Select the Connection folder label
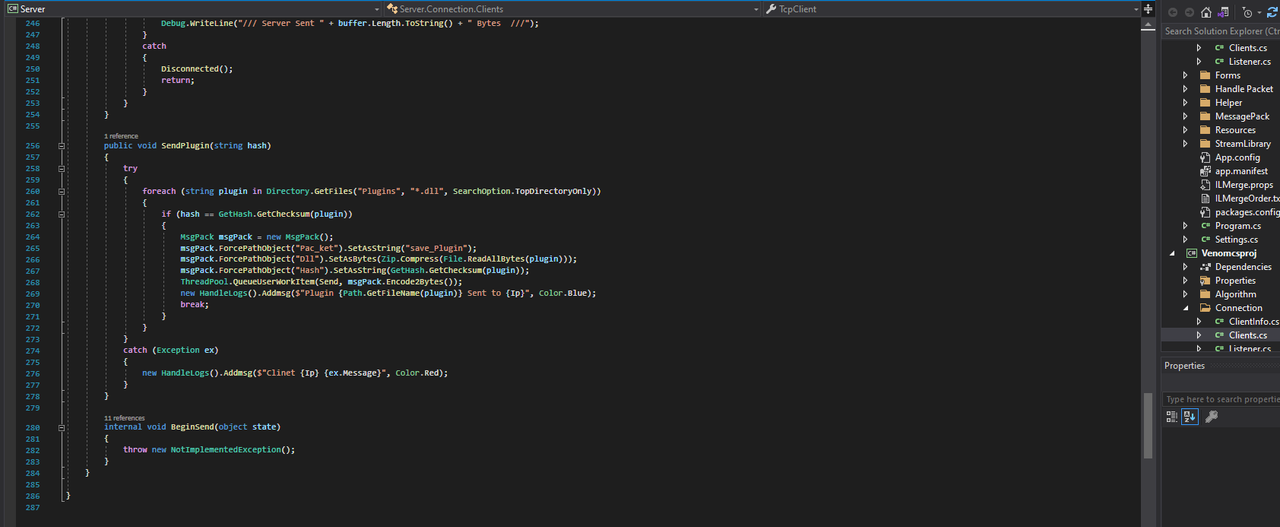Screen dimensions: 1280x527 pos(1239,308)
